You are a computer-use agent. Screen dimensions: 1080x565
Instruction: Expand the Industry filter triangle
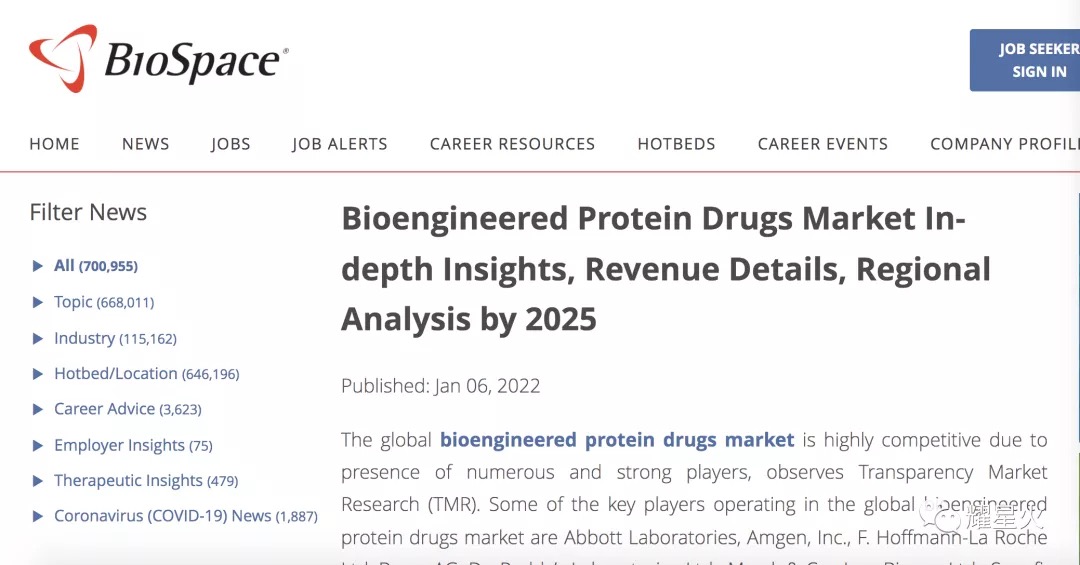[x=38, y=338]
